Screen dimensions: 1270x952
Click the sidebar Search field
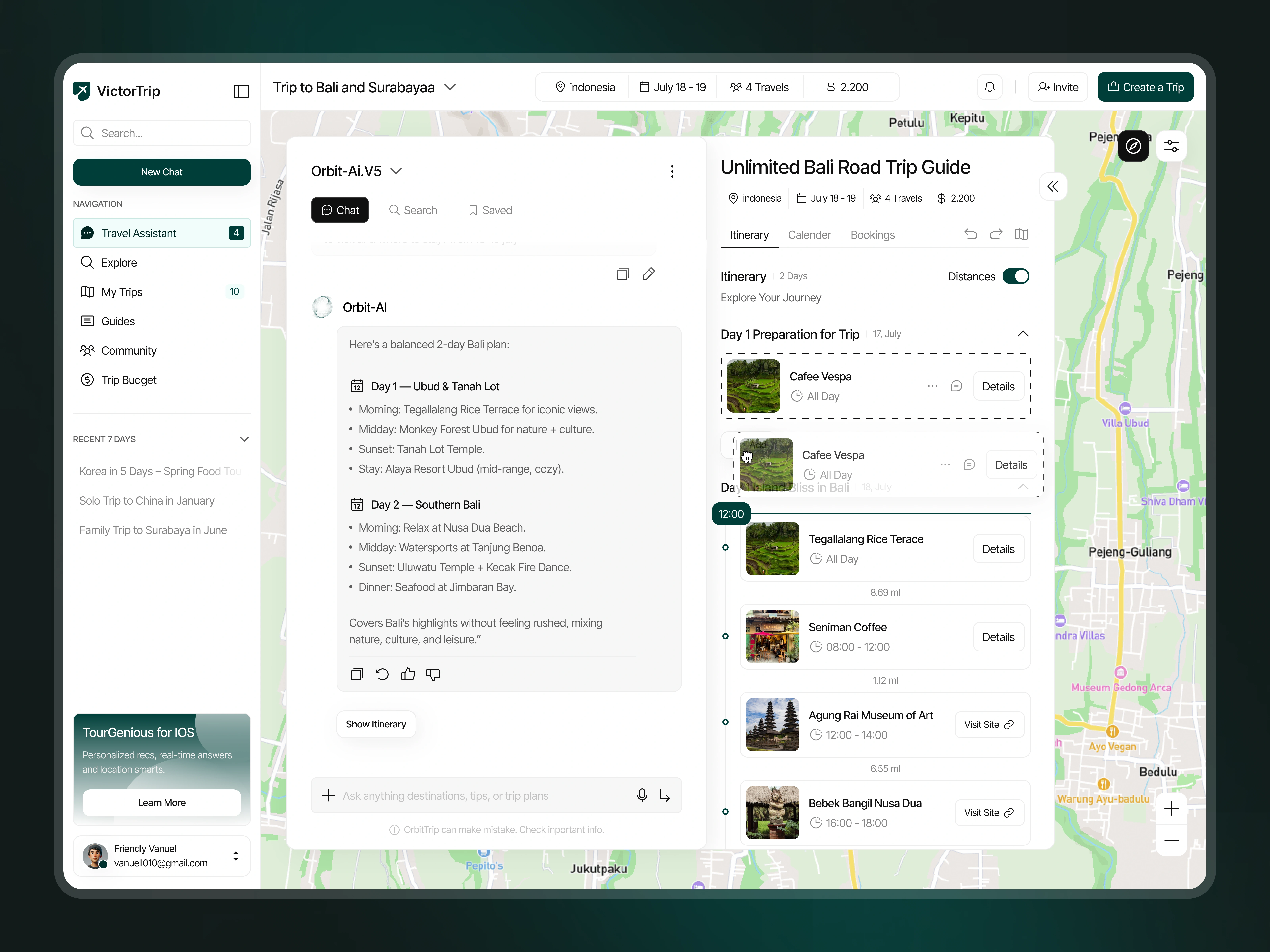162,133
